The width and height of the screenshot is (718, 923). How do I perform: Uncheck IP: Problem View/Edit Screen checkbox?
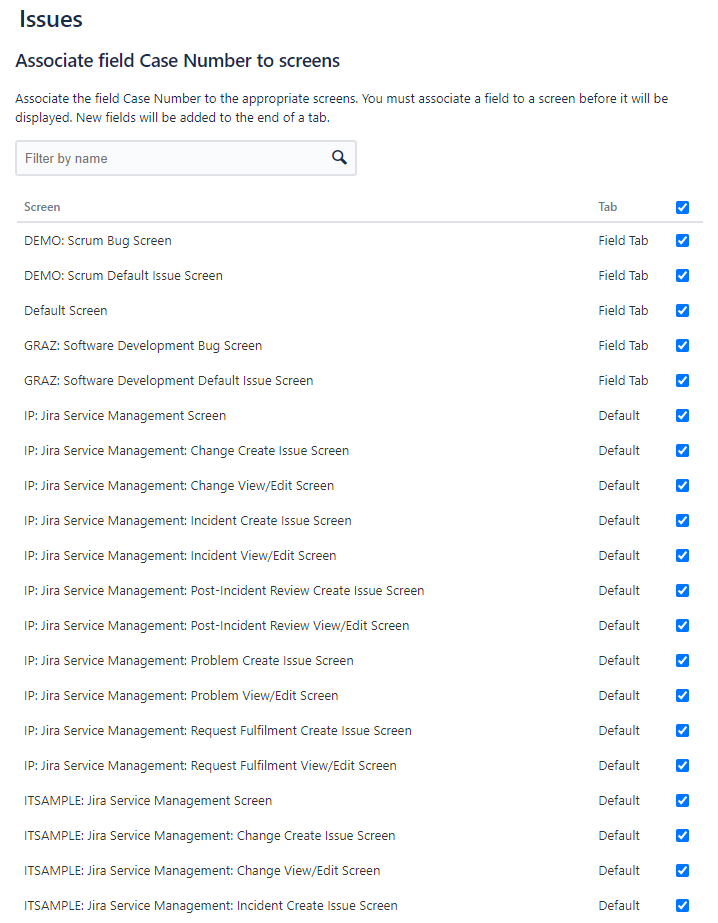[x=682, y=695]
